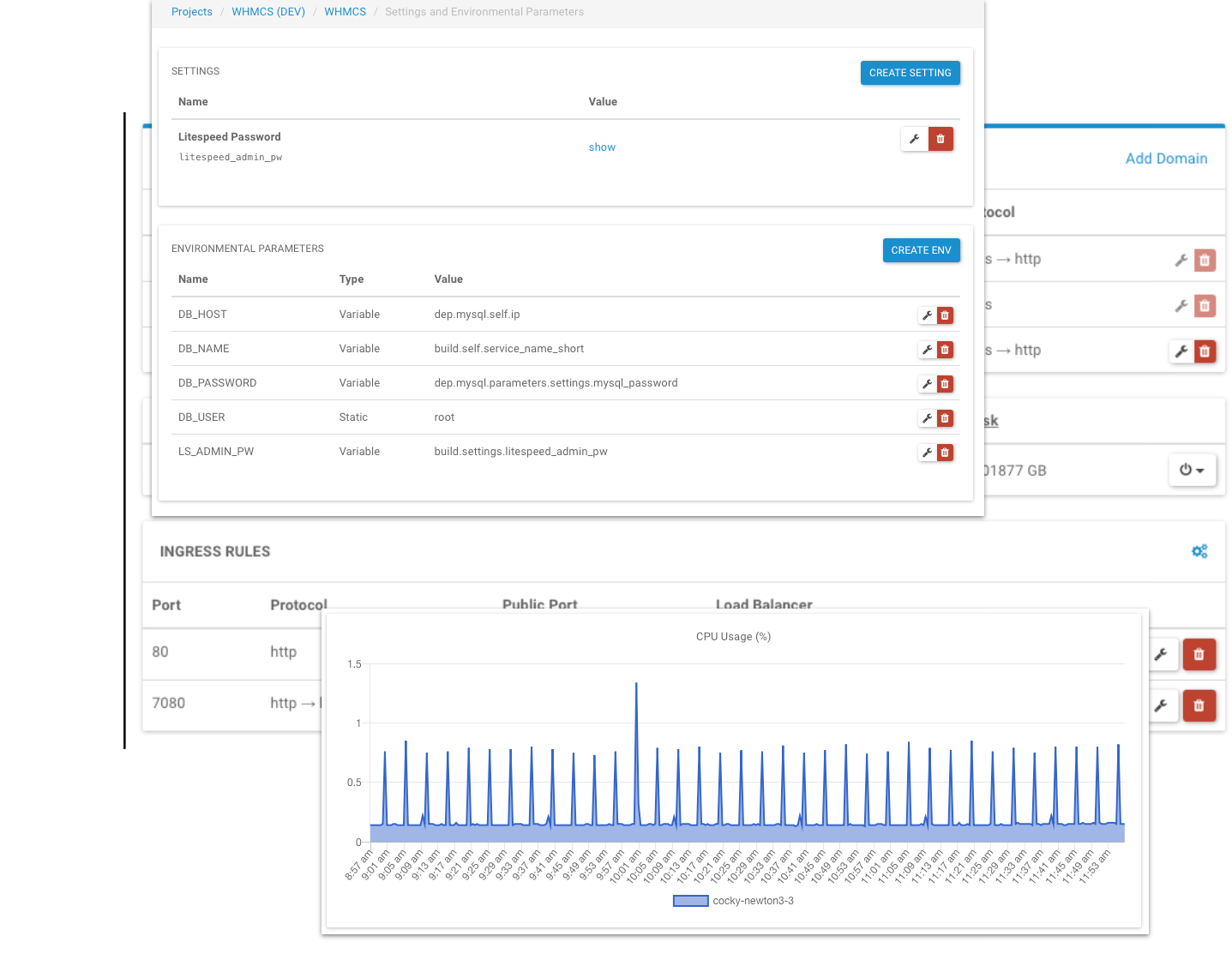
Task: Open Ingress Rules gear settings
Action: [x=1199, y=551]
